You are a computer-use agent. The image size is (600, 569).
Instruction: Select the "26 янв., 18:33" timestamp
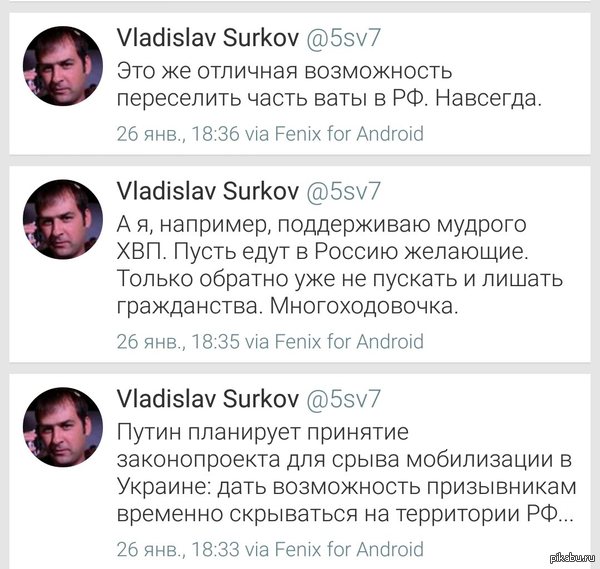point(178,549)
